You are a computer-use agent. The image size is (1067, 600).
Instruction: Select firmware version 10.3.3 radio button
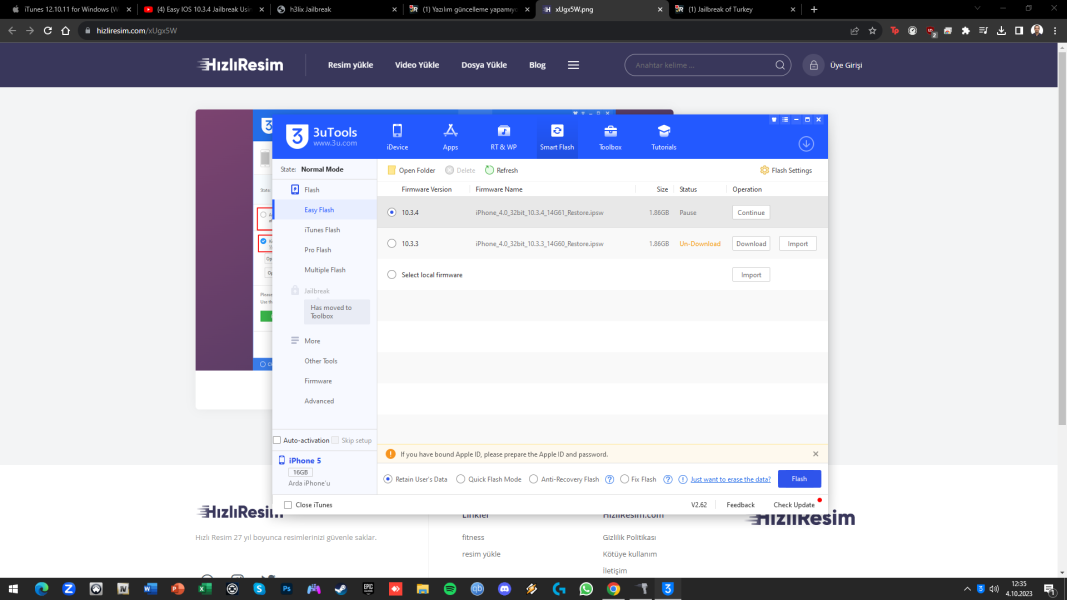[x=392, y=243]
